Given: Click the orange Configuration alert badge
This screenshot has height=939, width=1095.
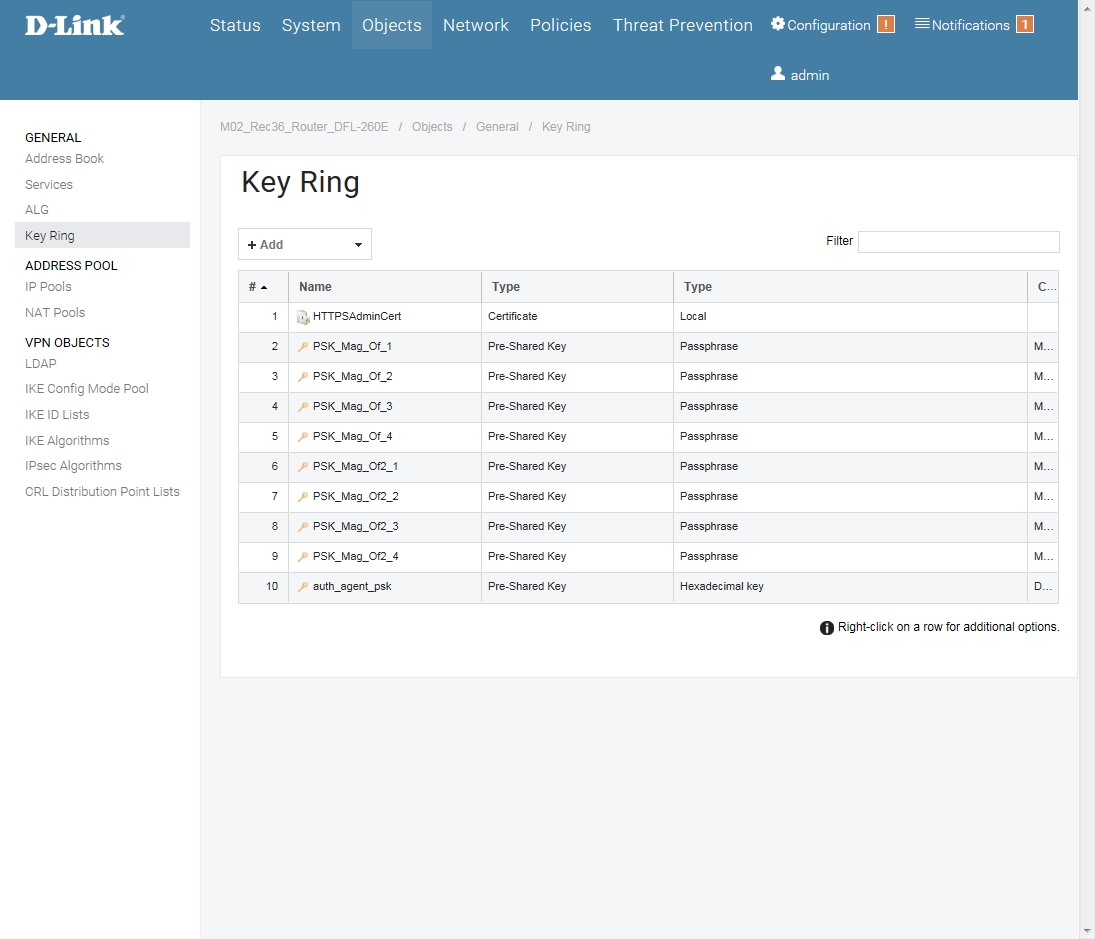Looking at the screenshot, I should coord(885,25).
